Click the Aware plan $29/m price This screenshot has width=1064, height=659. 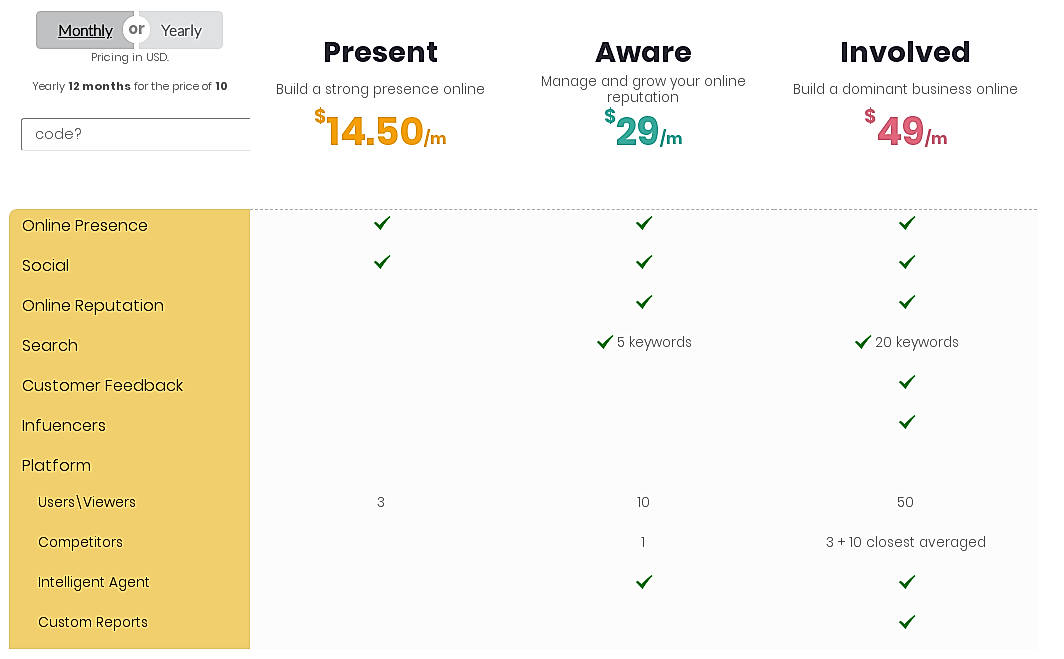pos(643,131)
